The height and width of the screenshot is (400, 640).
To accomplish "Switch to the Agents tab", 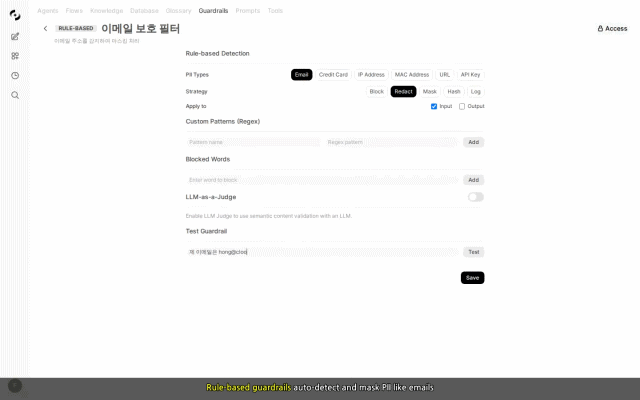I will pos(47,10).
